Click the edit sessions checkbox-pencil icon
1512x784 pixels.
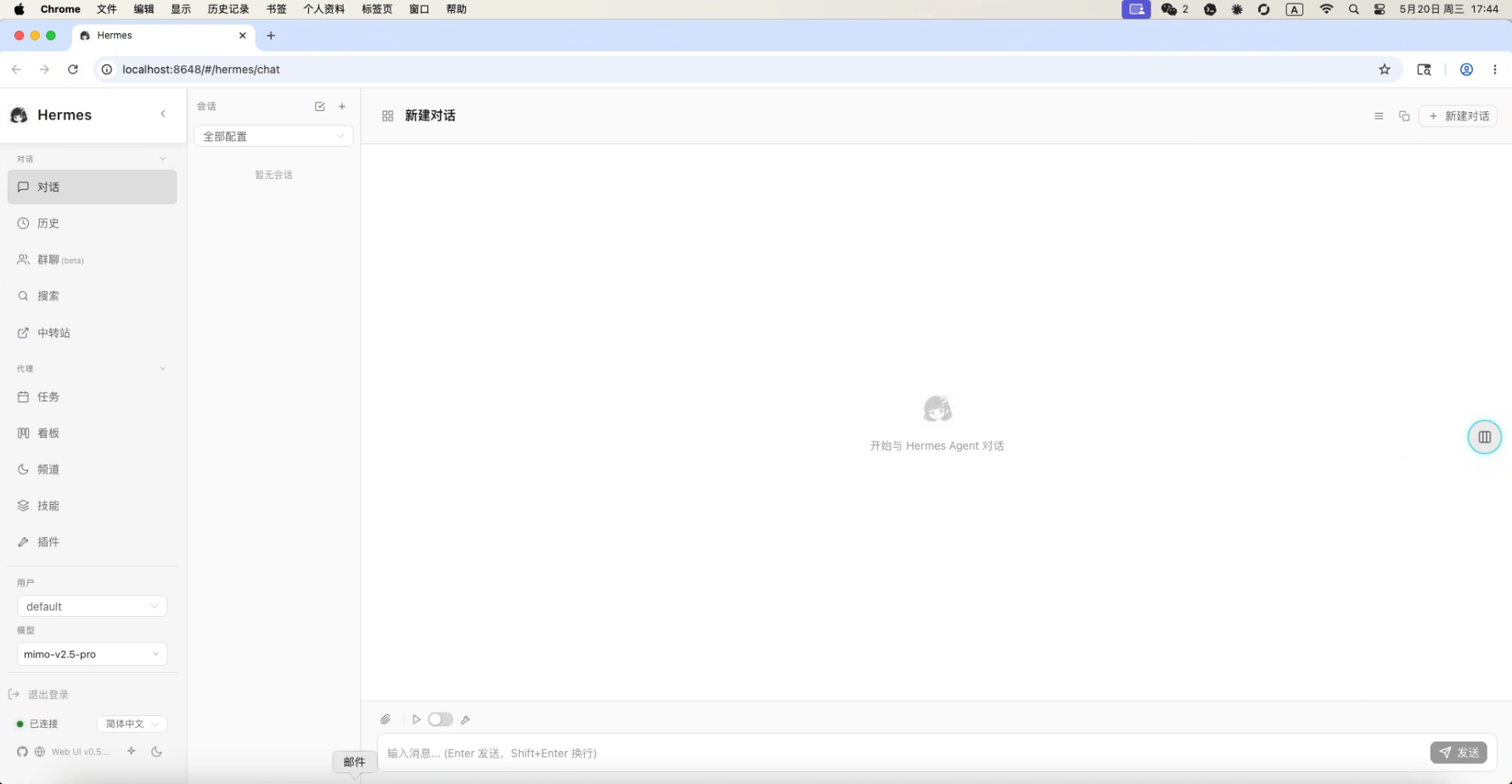[320, 106]
